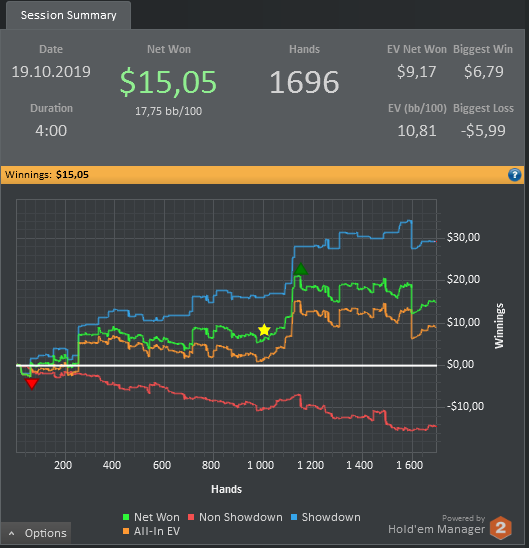Click the Net Won value $15,05
The image size is (529, 548).
click(168, 82)
